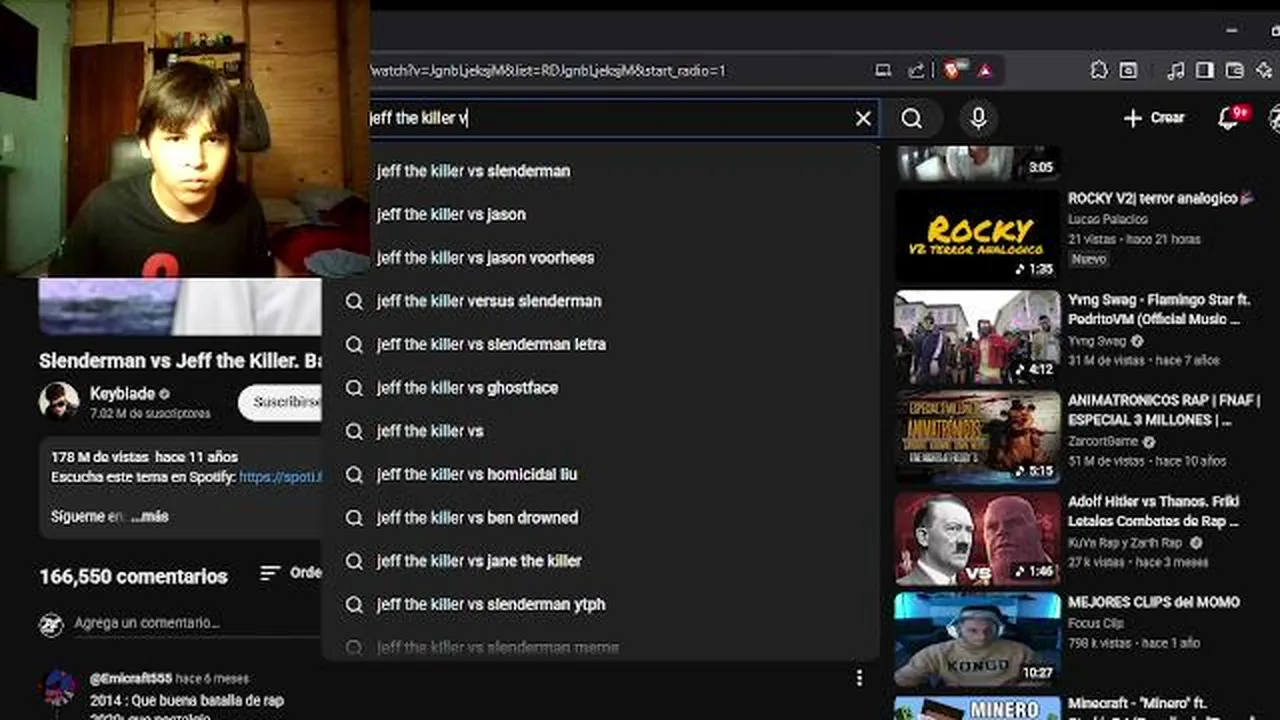The image size is (1280, 720).
Task: Click the share page icon in address bar
Action: coord(916,70)
